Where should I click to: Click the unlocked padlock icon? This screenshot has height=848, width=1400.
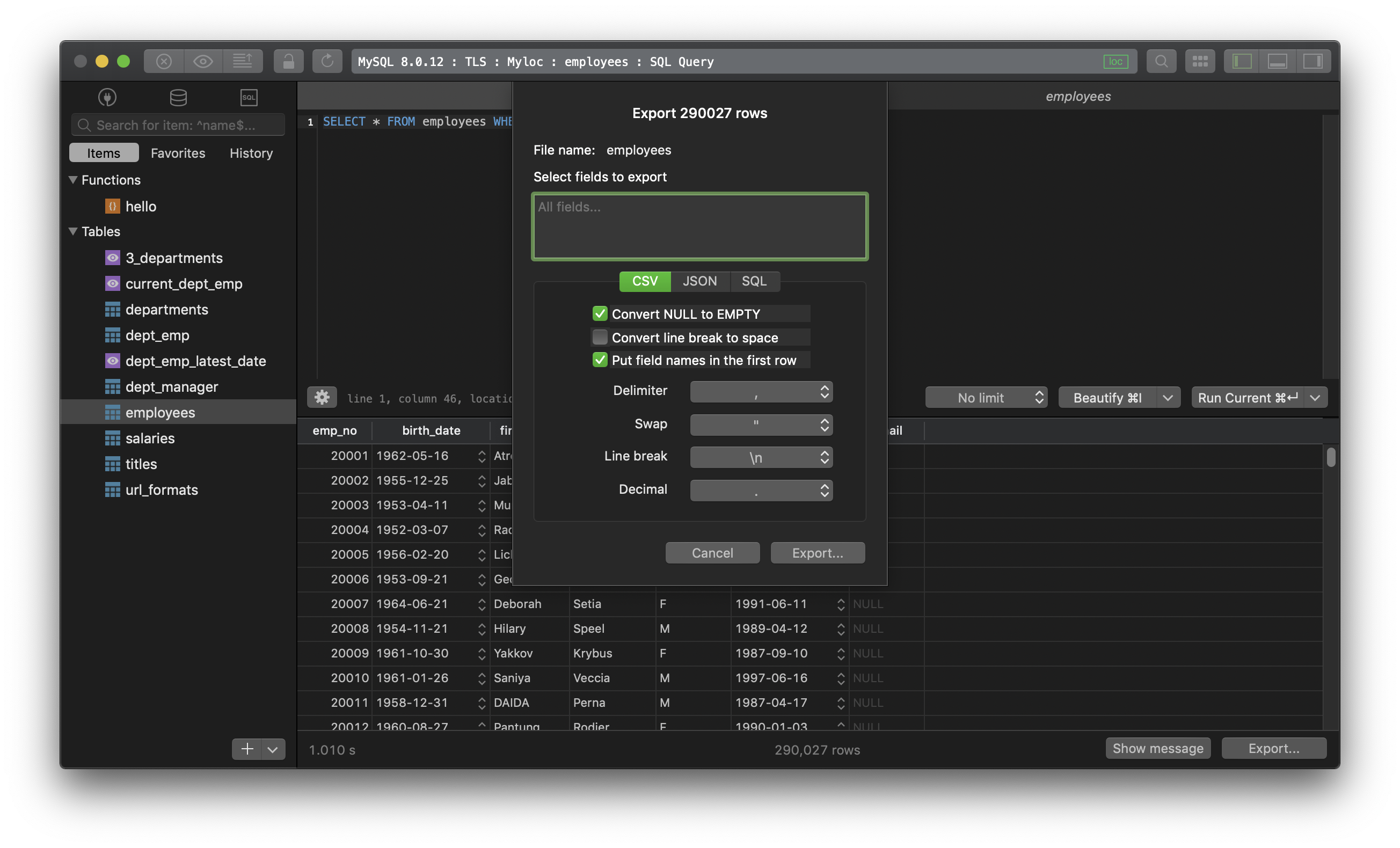coord(288,61)
